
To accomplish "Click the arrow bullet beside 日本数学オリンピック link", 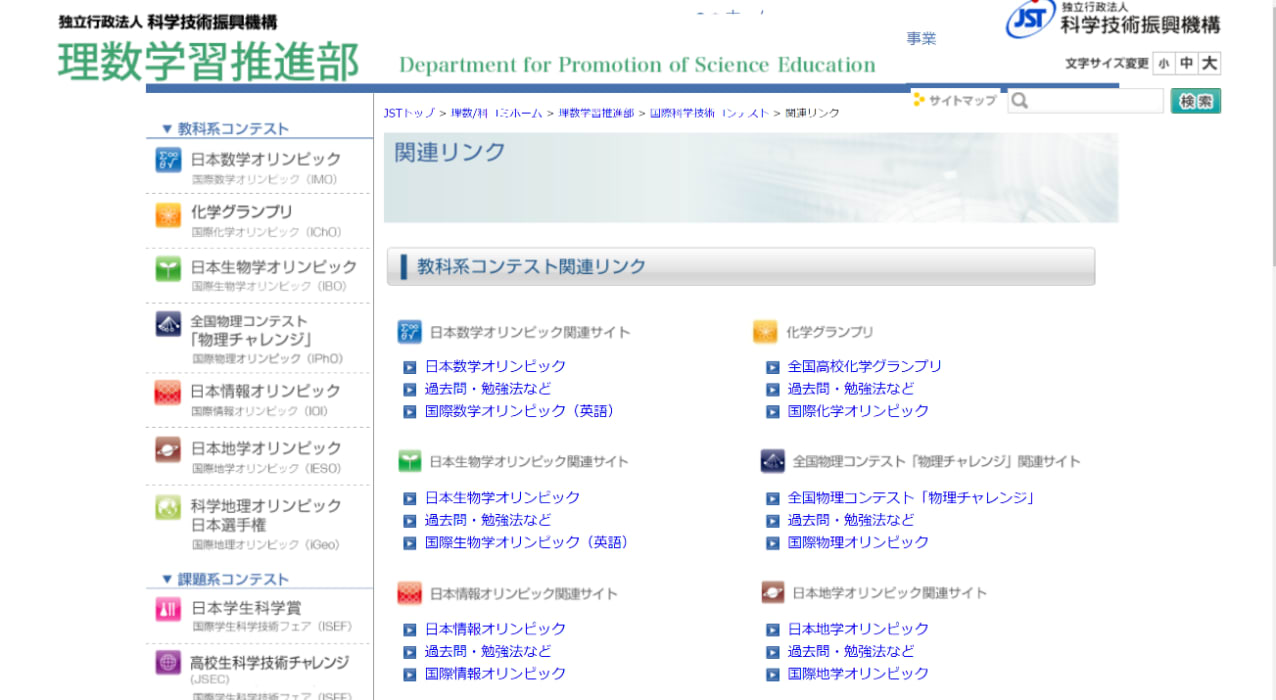I will coord(410,367).
